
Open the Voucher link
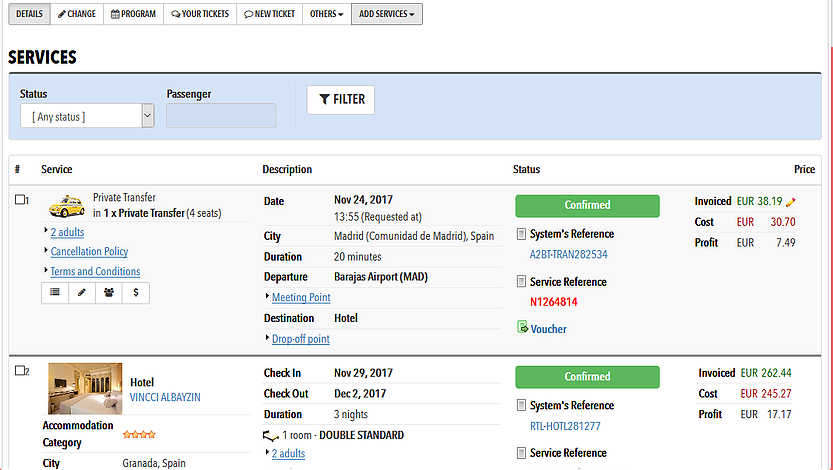coord(548,329)
